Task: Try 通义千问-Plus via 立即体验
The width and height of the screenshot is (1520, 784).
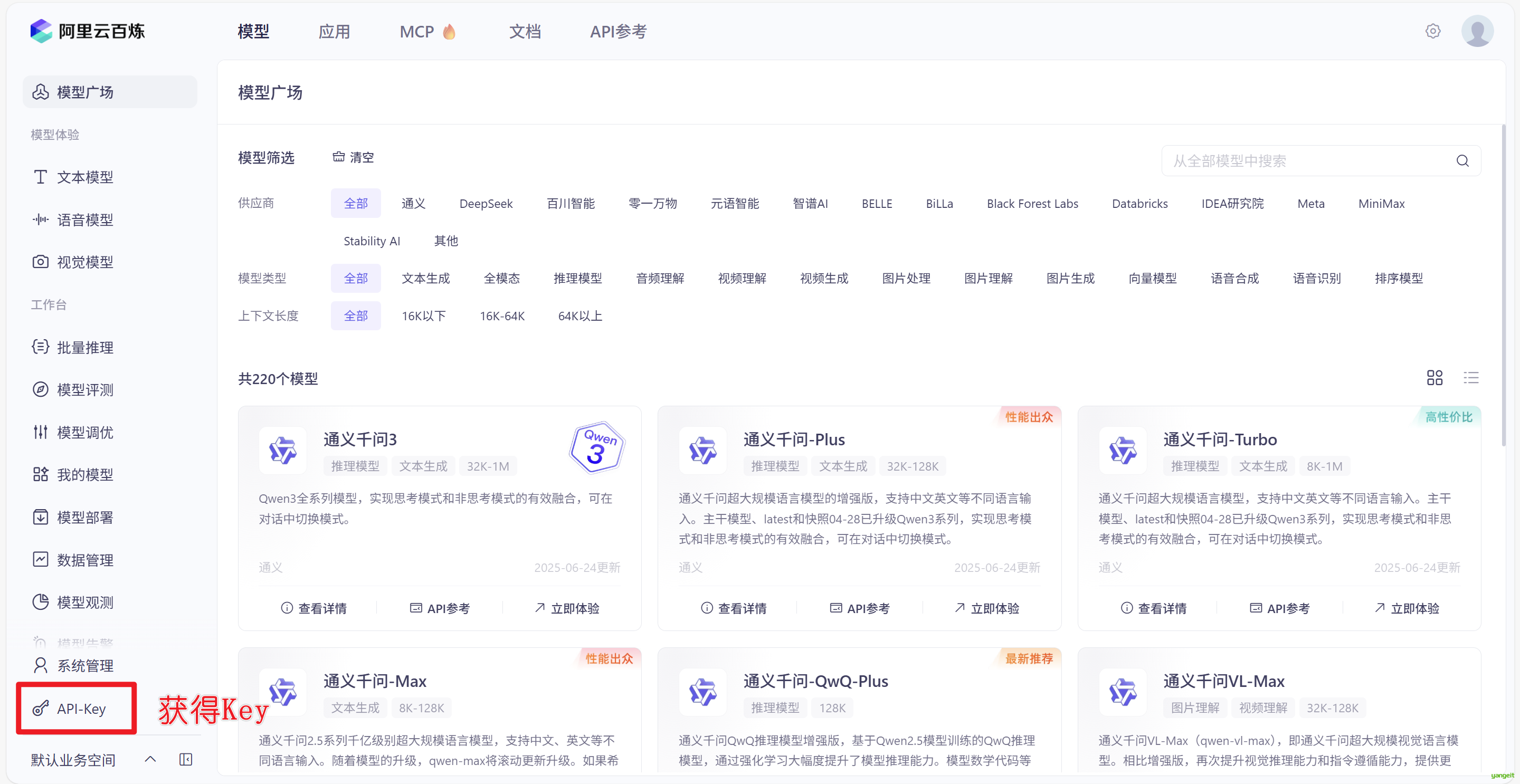Action: 986,608
